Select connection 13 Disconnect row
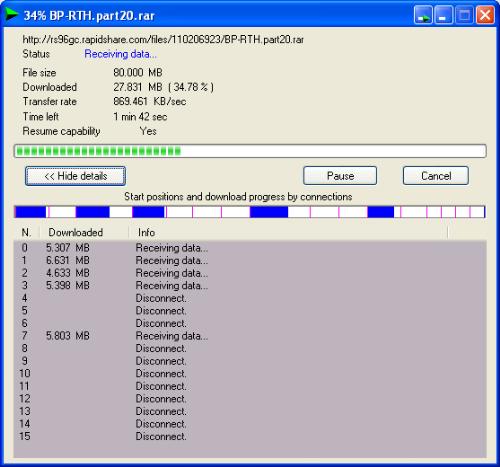 pos(250,411)
